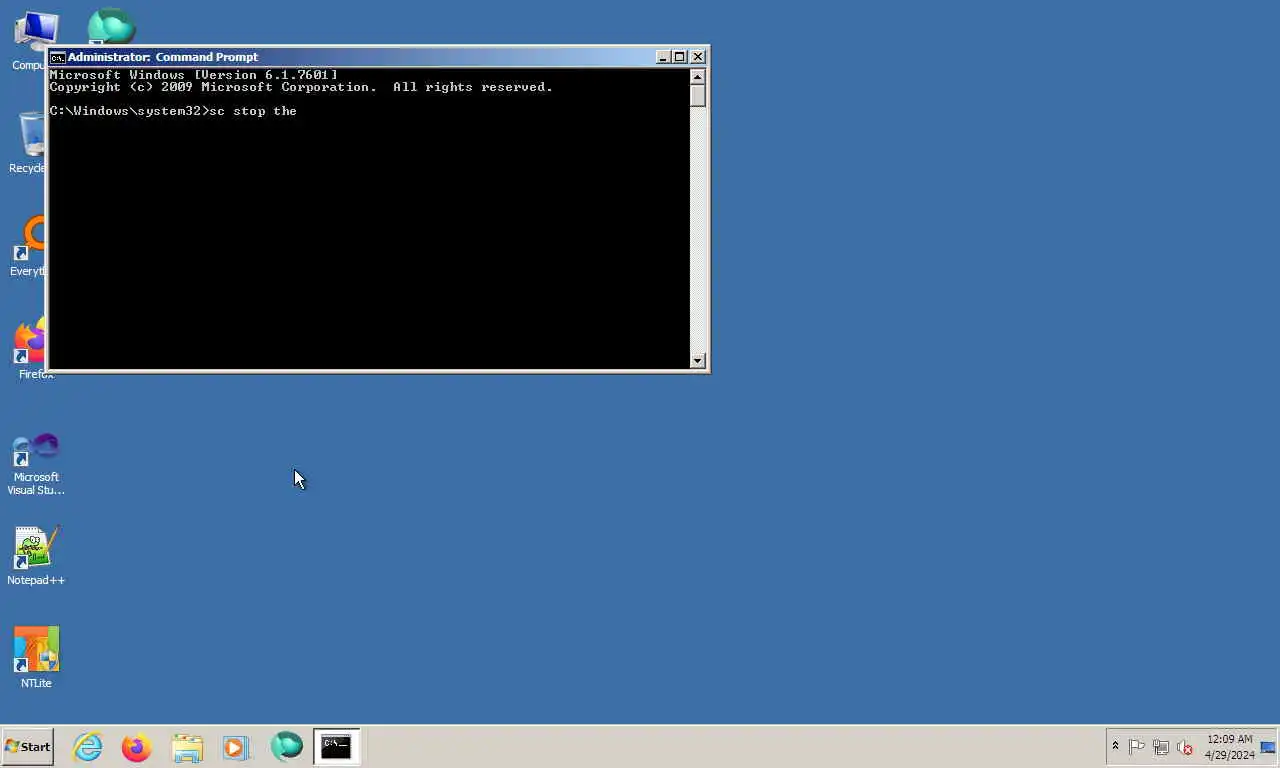
Task: Click the 'sc stop the' command line
Action: pyautogui.click(x=173, y=111)
